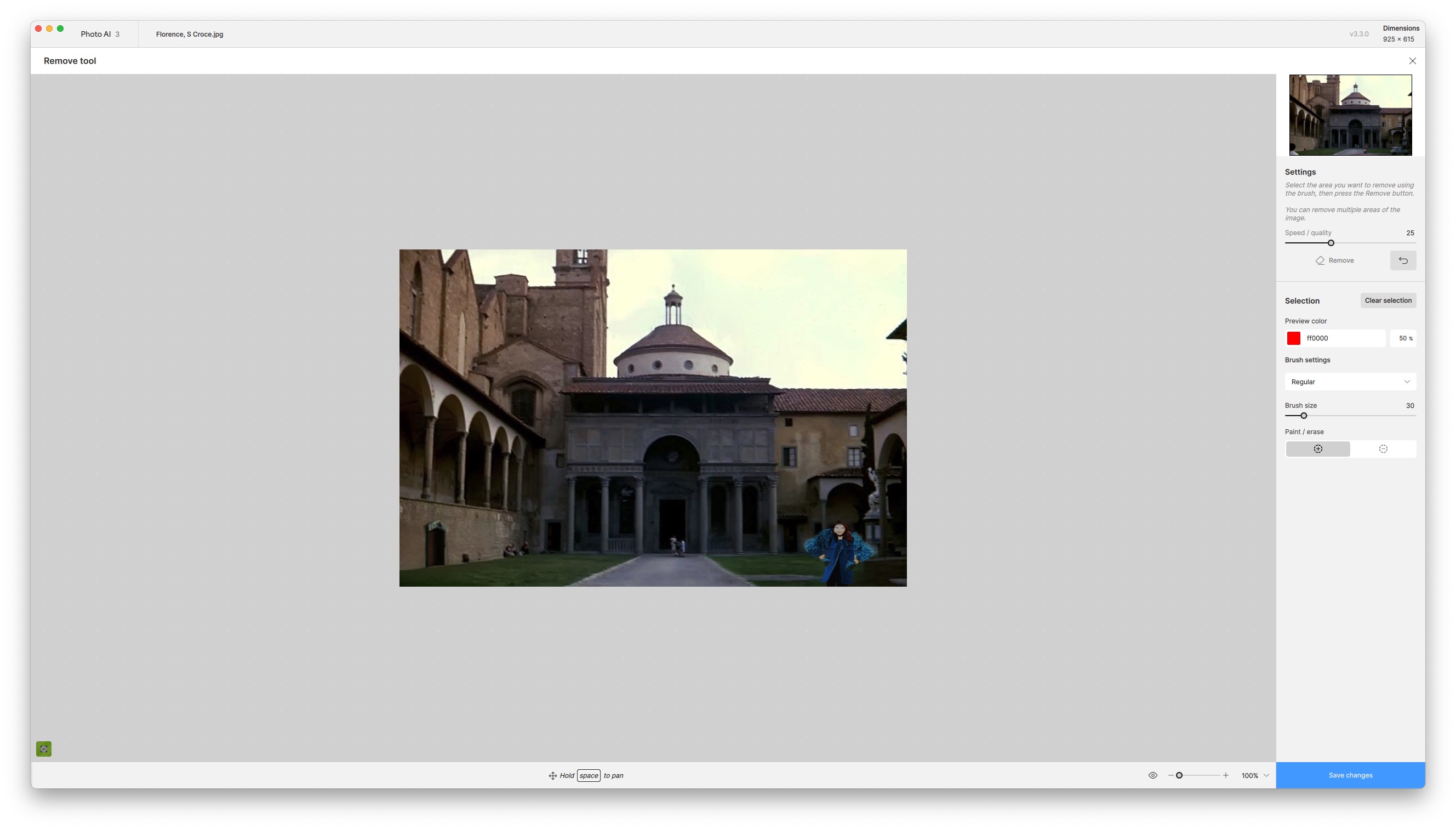
Task: Click the red preview color swatch
Action: pyautogui.click(x=1293, y=338)
